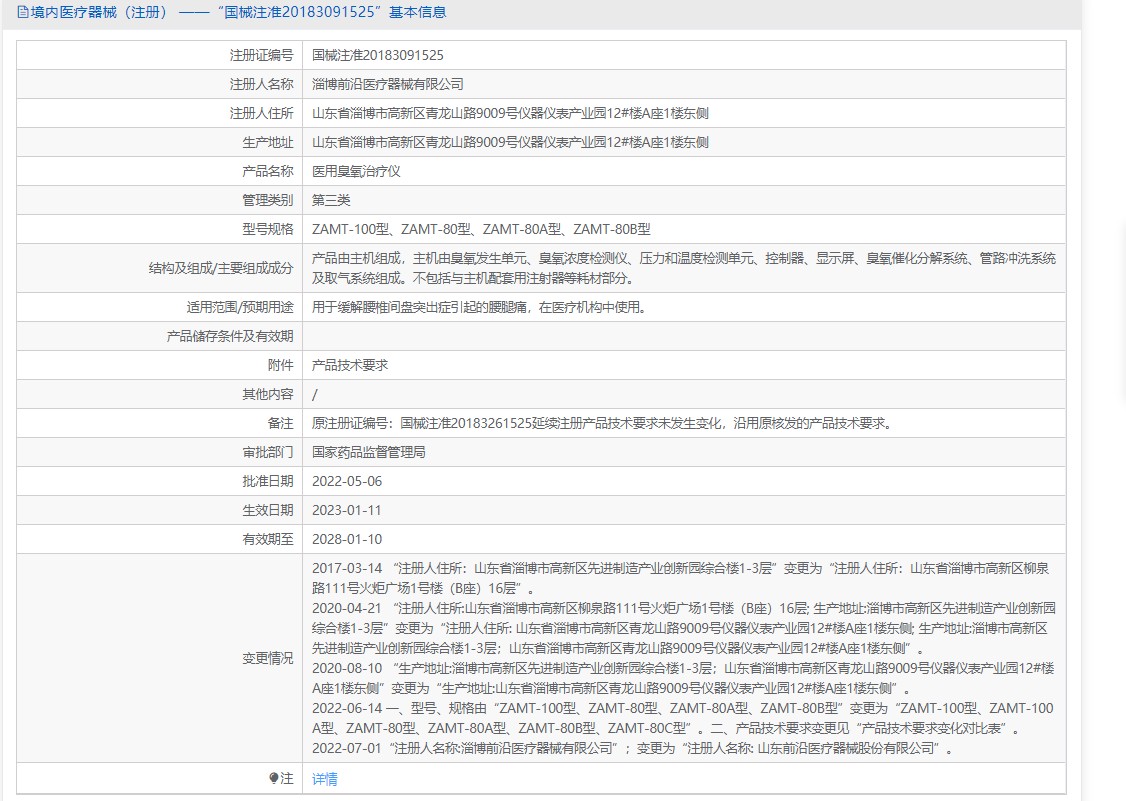This screenshot has width=1126, height=801.
Task: Select management class value 第三类
Action: [x=331, y=200]
